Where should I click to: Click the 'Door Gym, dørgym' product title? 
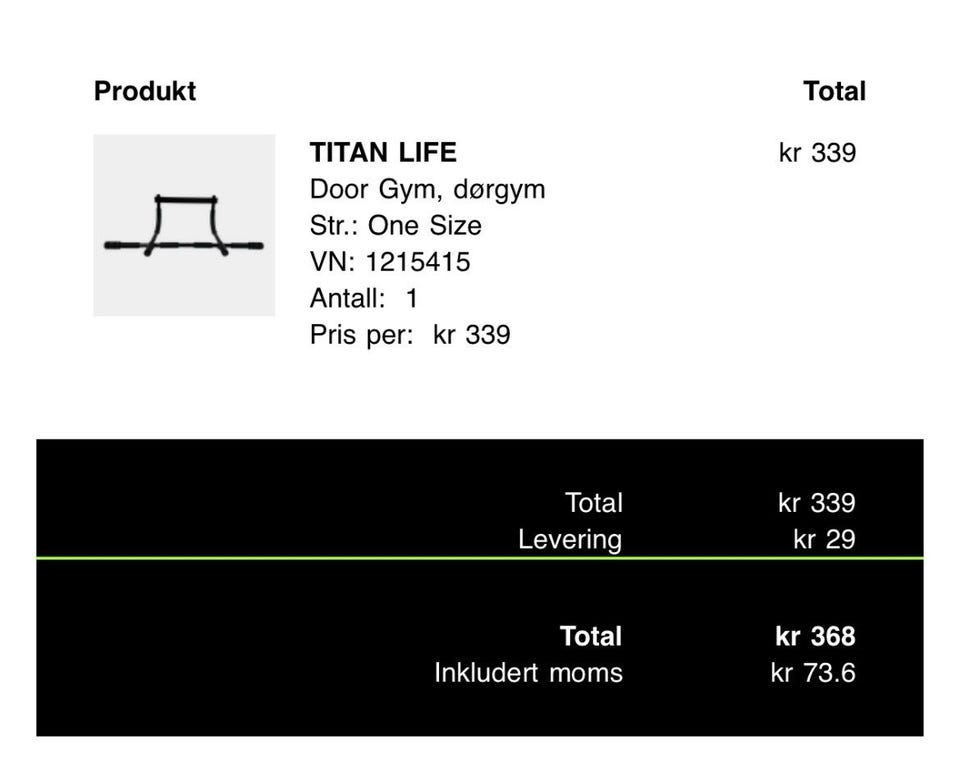tap(427, 189)
